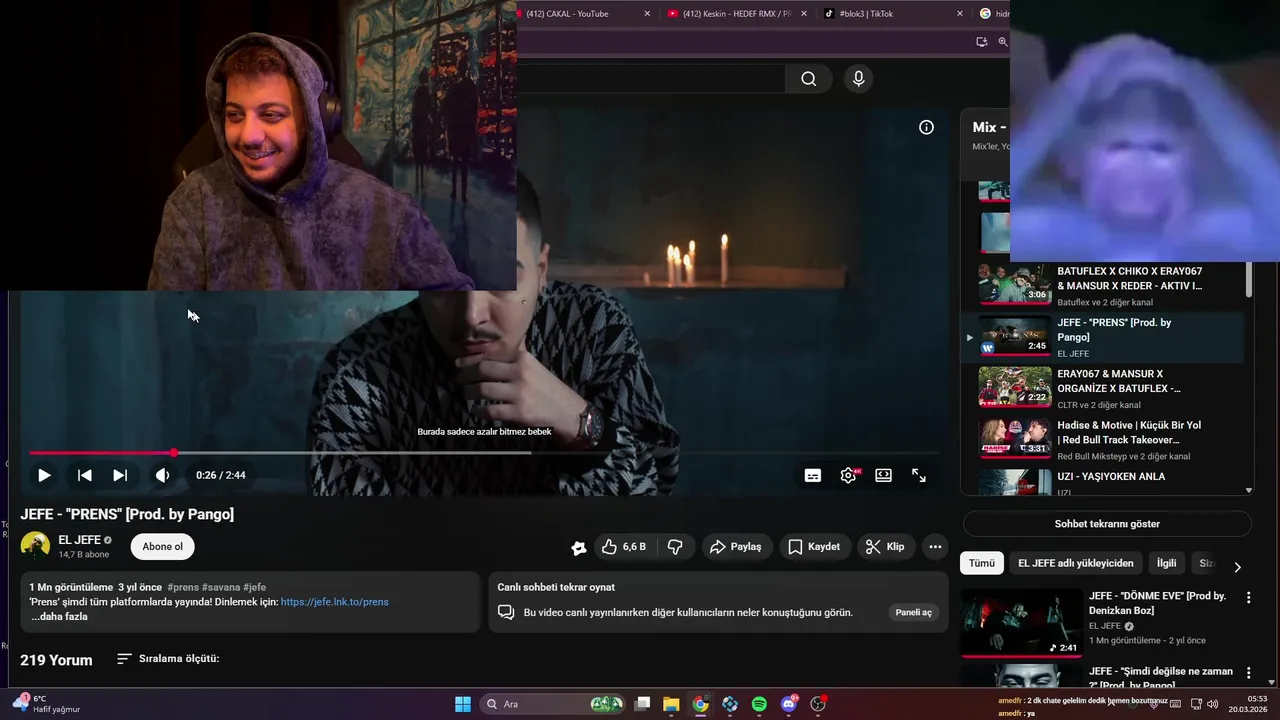Viewport: 1280px width, 720px height.
Task: Search with the magnifier button
Action: click(809, 79)
